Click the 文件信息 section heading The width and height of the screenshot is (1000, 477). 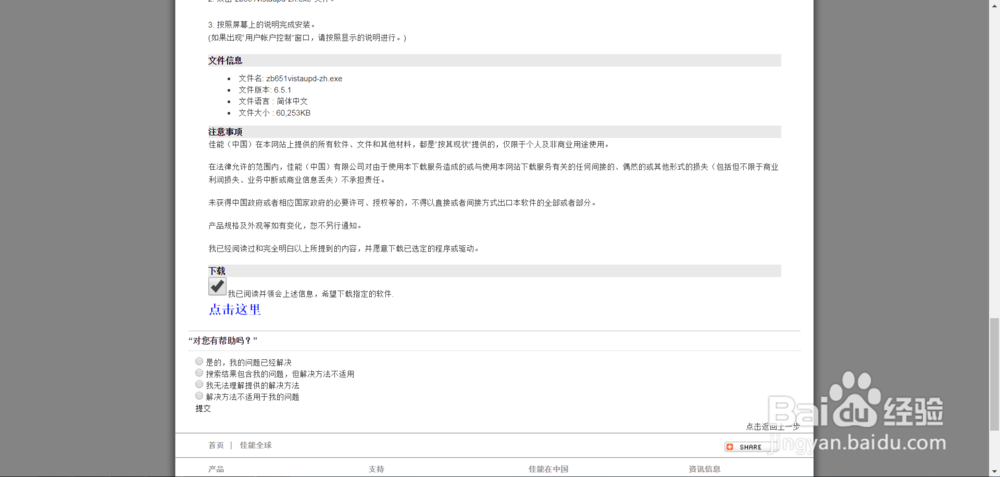click(x=225, y=61)
